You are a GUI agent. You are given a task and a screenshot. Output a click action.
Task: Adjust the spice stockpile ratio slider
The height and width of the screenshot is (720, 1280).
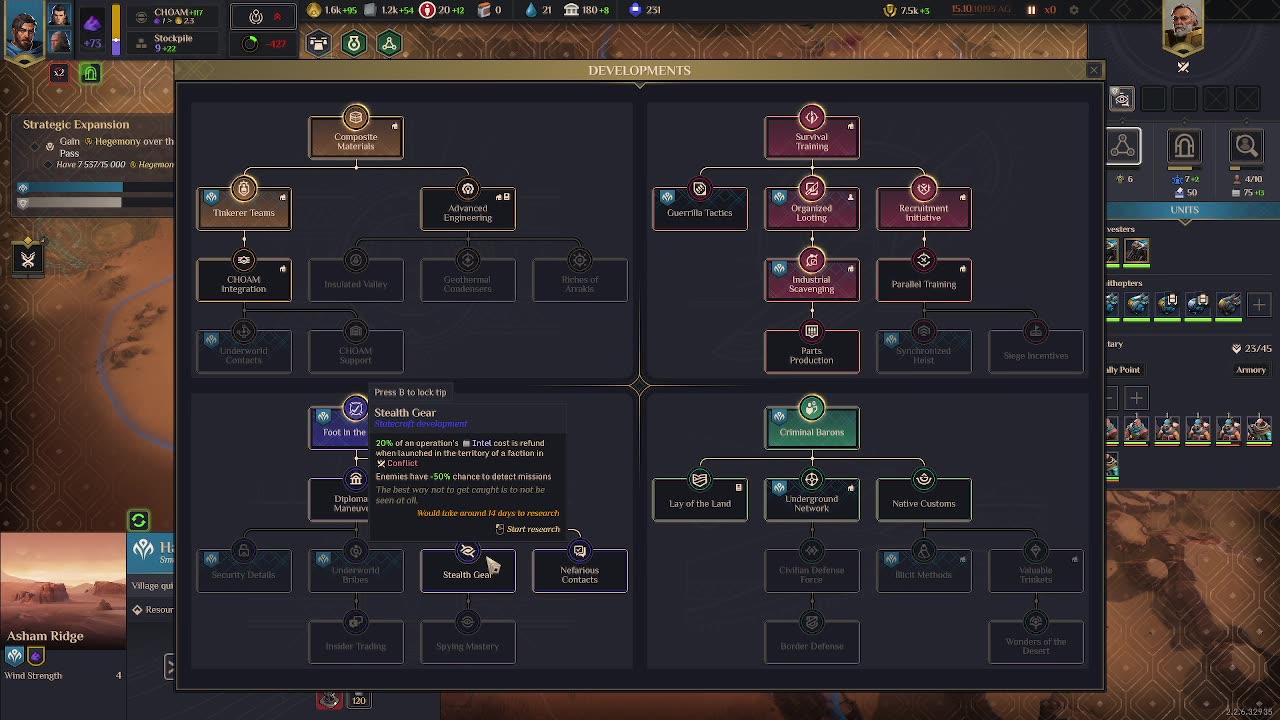(116, 29)
